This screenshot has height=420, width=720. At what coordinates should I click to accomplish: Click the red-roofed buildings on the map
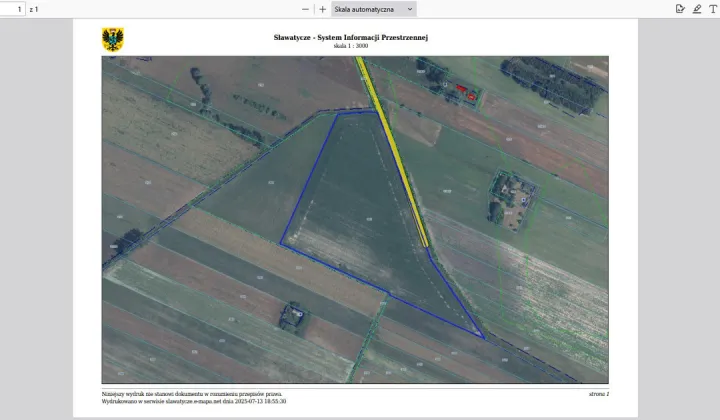pyautogui.click(x=463, y=92)
